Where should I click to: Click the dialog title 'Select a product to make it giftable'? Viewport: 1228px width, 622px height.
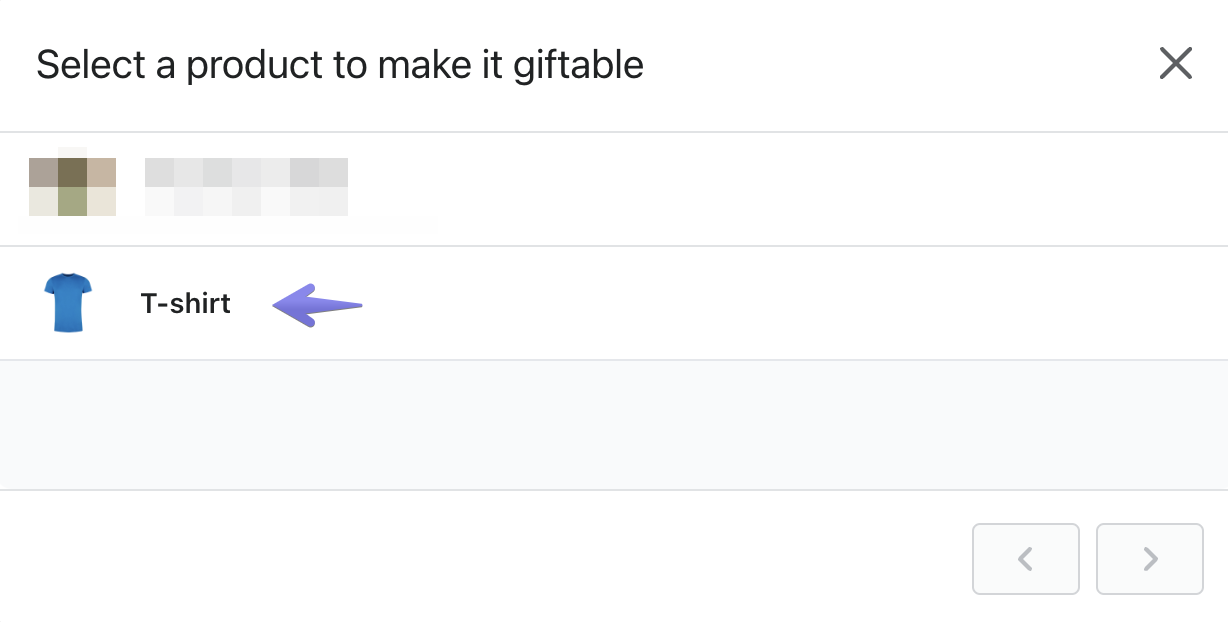pyautogui.click(x=340, y=65)
